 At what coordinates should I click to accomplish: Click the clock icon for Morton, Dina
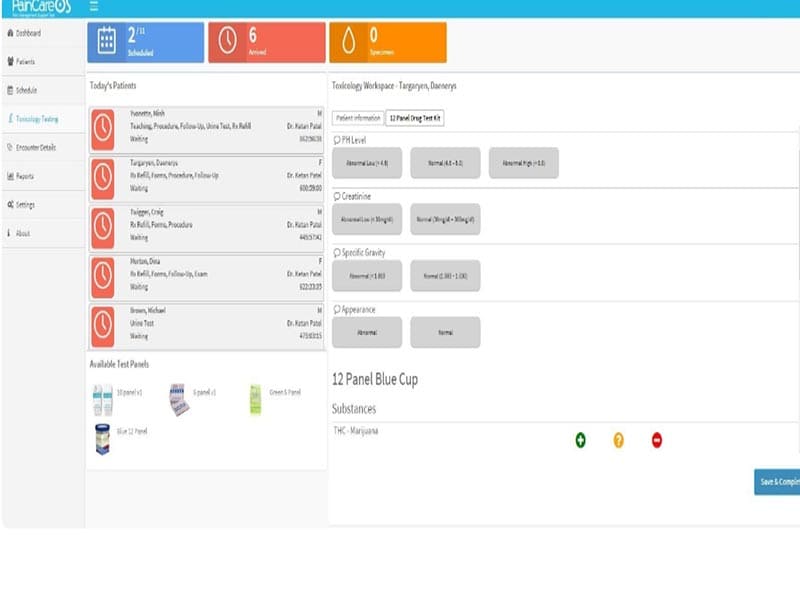(103, 277)
